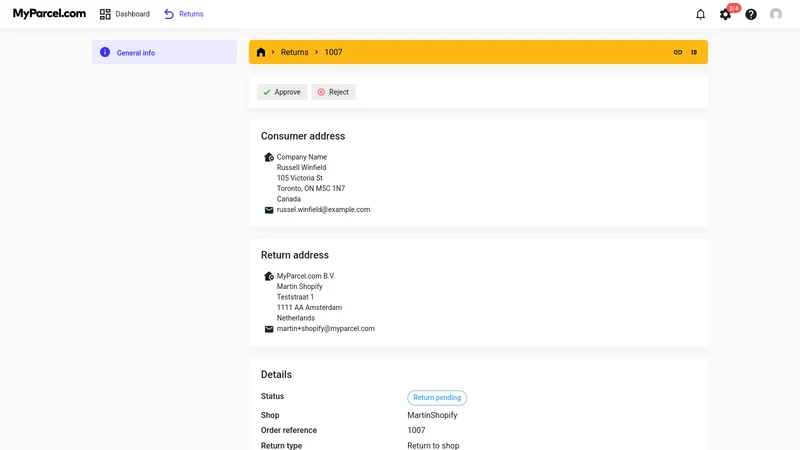Screen dimensions: 800x450
Task: Click the Return pending status badge
Action: (437, 397)
